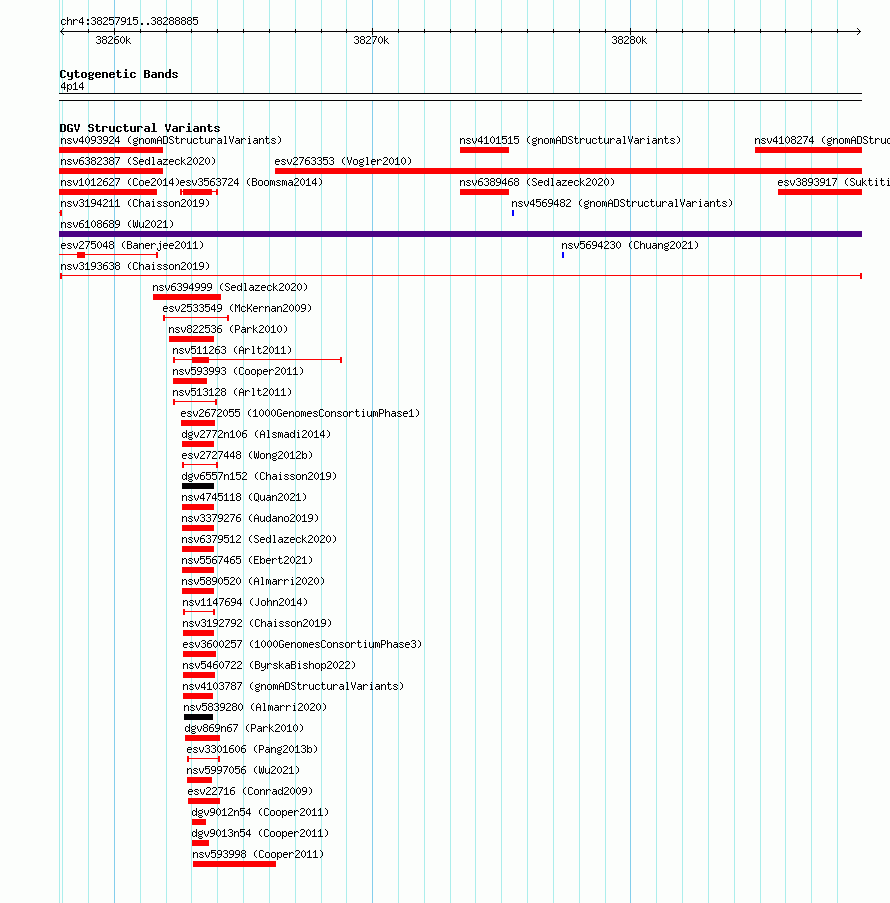Screen dimensions: 890x903
Task: Click the nsv4108274 variant label
Action: click(x=822, y=140)
